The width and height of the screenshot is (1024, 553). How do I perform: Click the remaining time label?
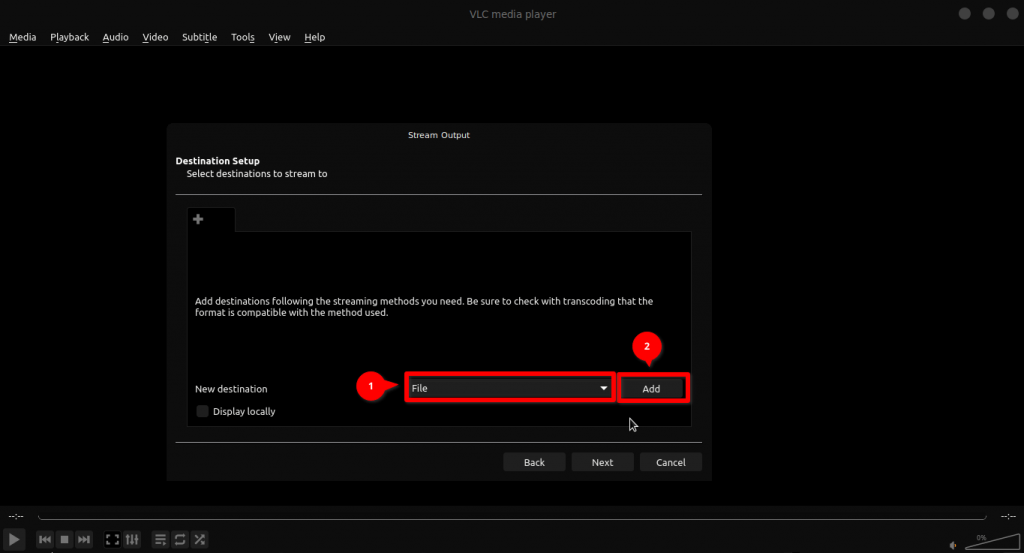click(1008, 516)
